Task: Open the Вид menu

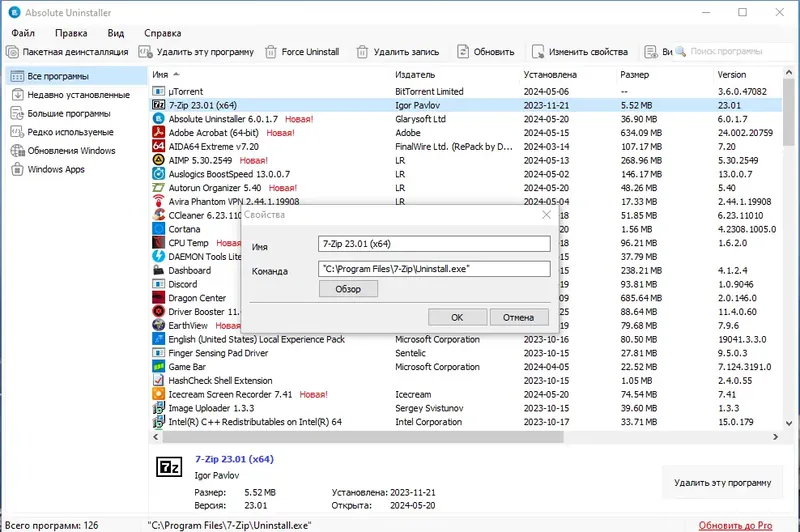Action: (116, 33)
